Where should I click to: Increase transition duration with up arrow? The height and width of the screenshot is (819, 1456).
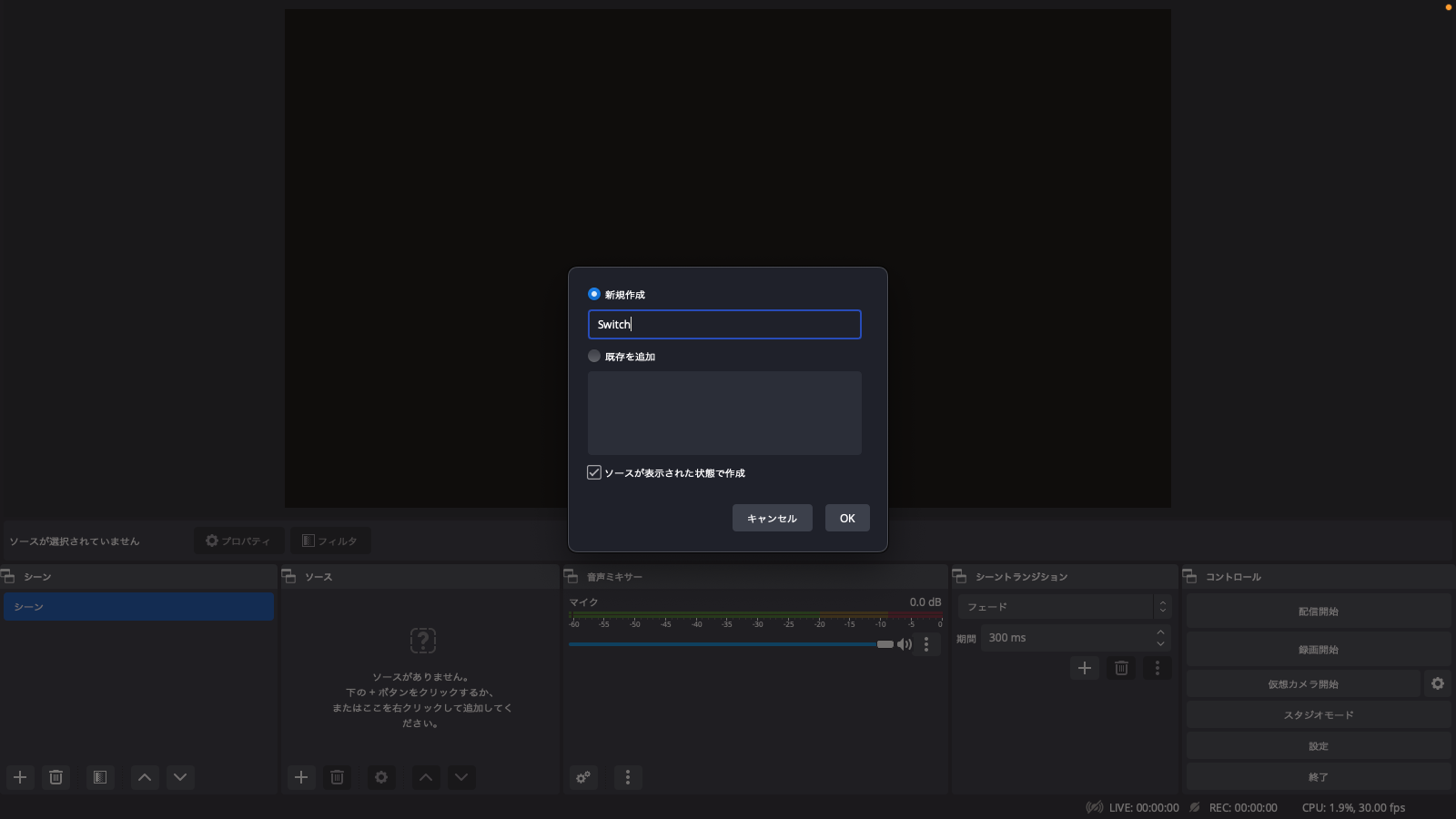click(x=1160, y=632)
